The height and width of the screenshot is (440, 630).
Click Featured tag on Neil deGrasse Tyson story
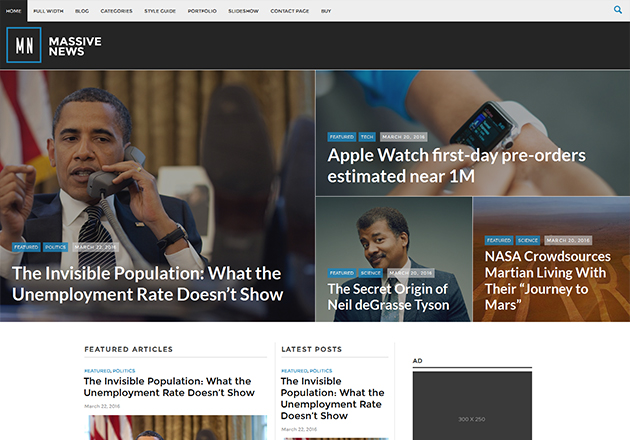[342, 273]
